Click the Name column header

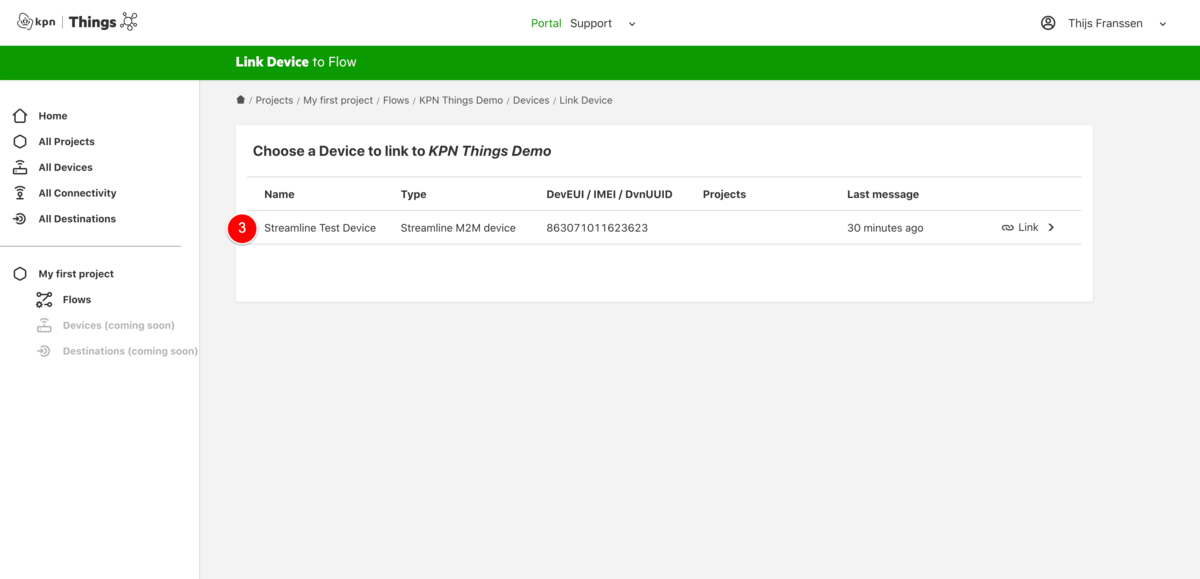pos(279,194)
